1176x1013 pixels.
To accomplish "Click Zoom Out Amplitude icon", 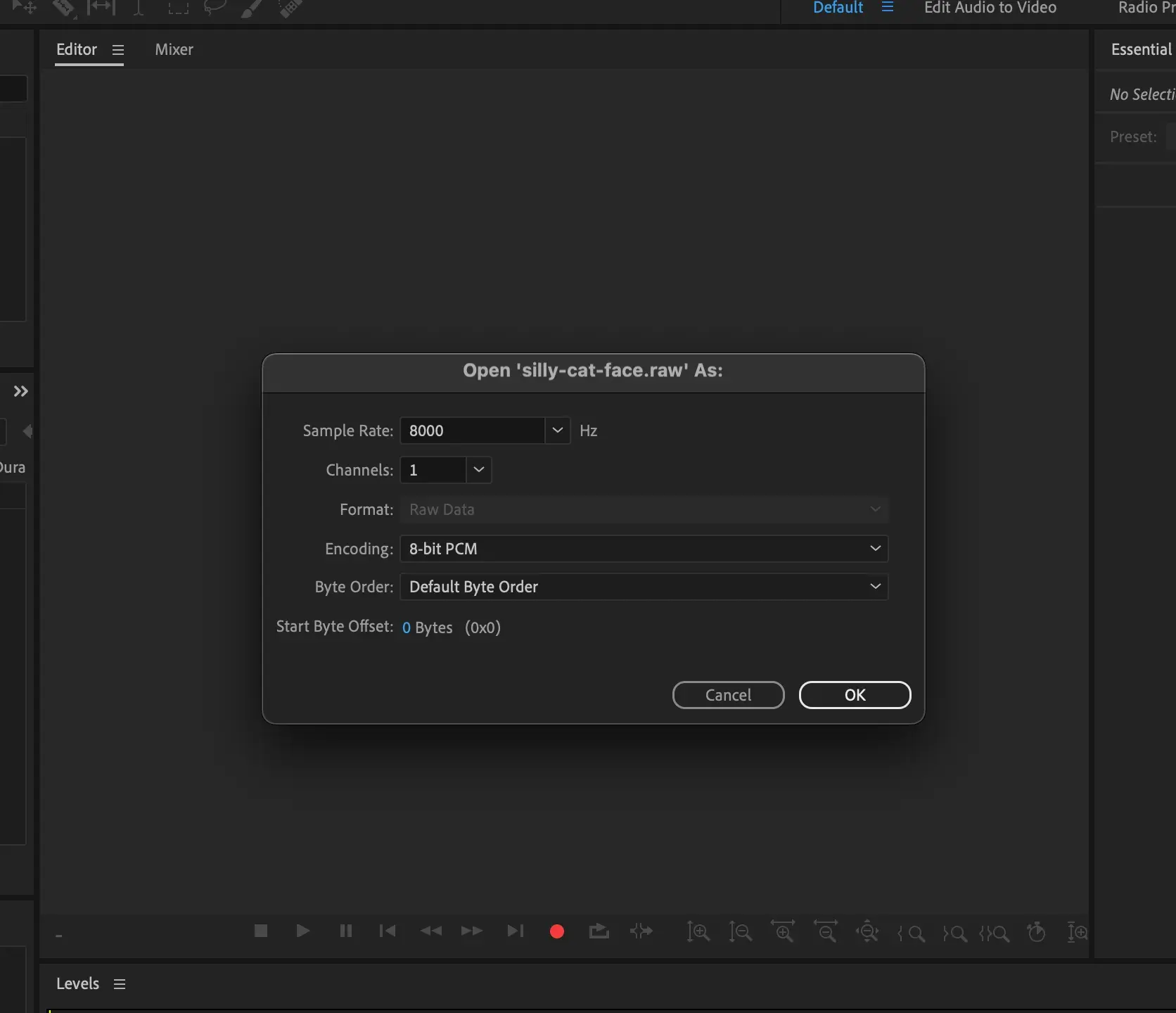I will (741, 932).
